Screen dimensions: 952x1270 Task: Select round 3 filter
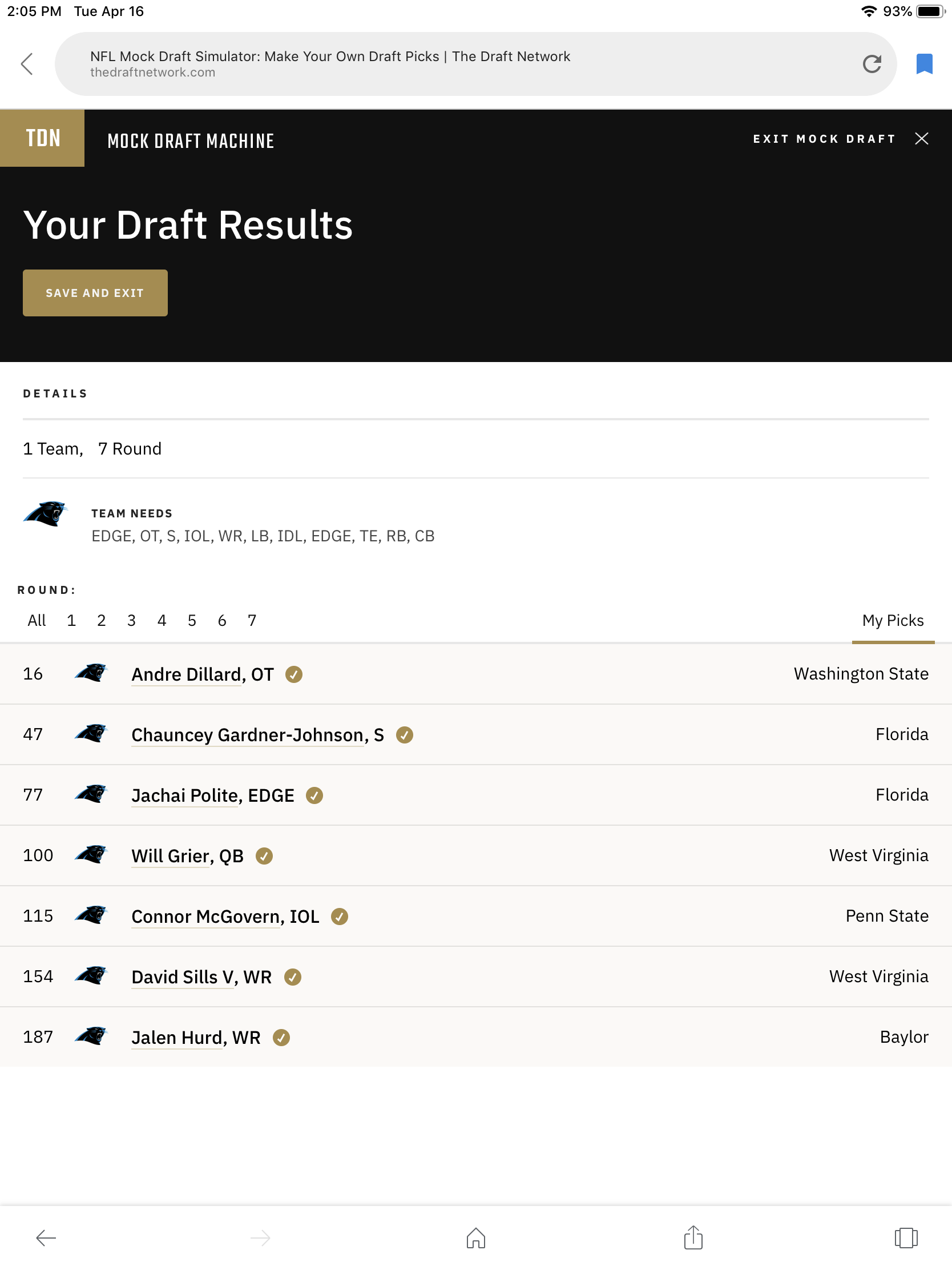coord(131,620)
